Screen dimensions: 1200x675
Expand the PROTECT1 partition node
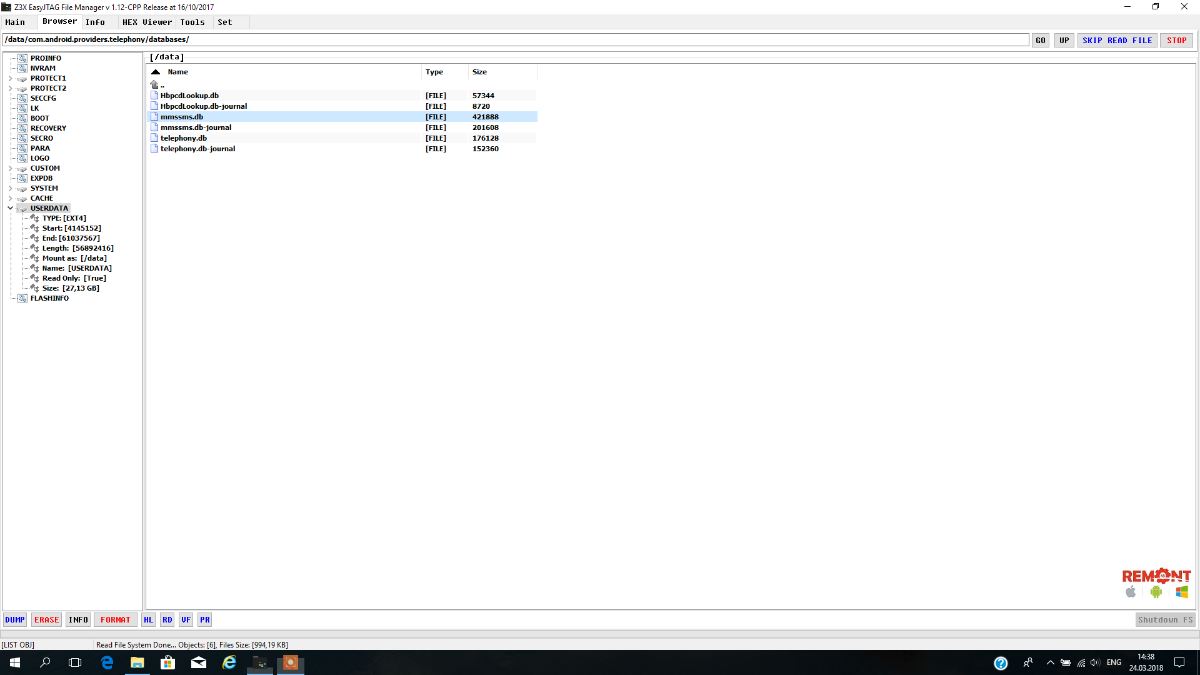tap(10, 78)
